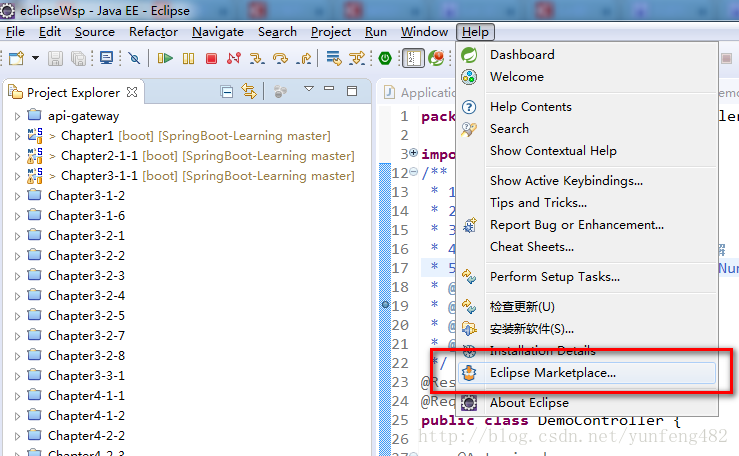Viewport: 739px width, 456px height.
Task: Open the Search menu in menu bar
Action: pyautogui.click(x=277, y=32)
